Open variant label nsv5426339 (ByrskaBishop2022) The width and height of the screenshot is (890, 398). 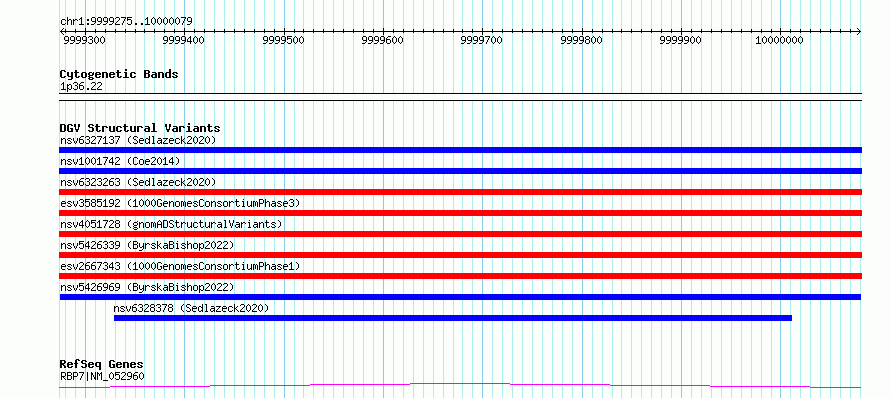[x=147, y=245]
